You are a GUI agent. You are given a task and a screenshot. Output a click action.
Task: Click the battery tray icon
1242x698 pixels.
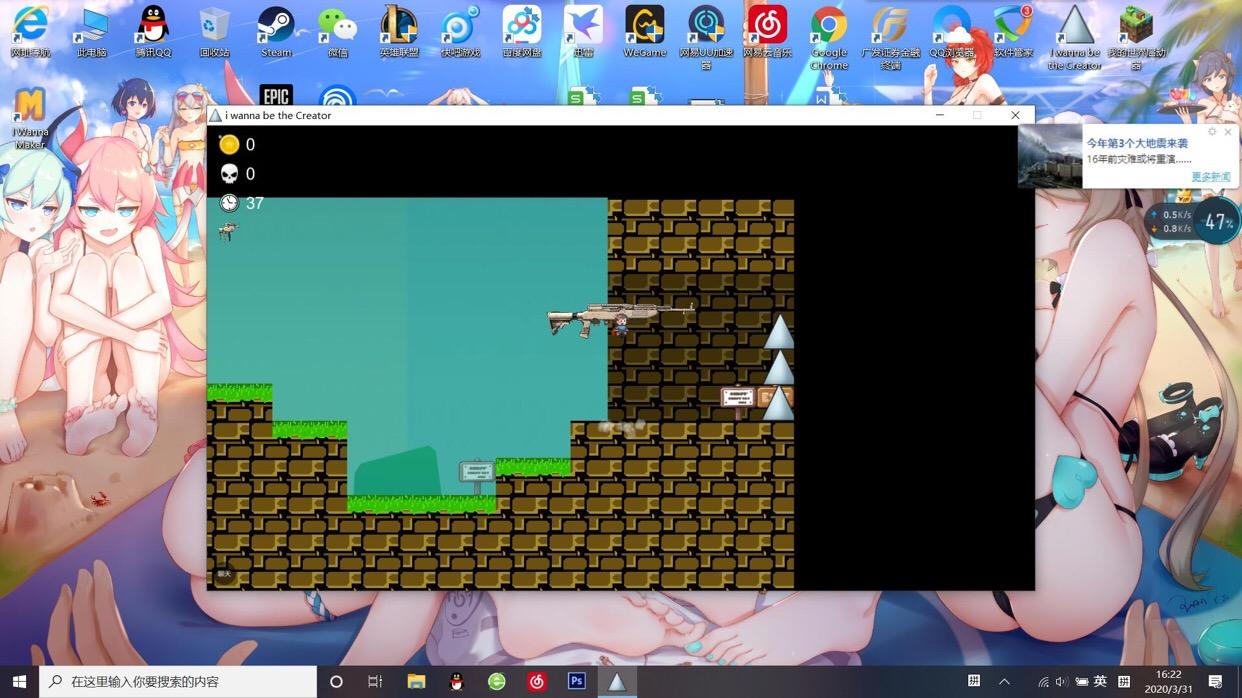[1081, 682]
